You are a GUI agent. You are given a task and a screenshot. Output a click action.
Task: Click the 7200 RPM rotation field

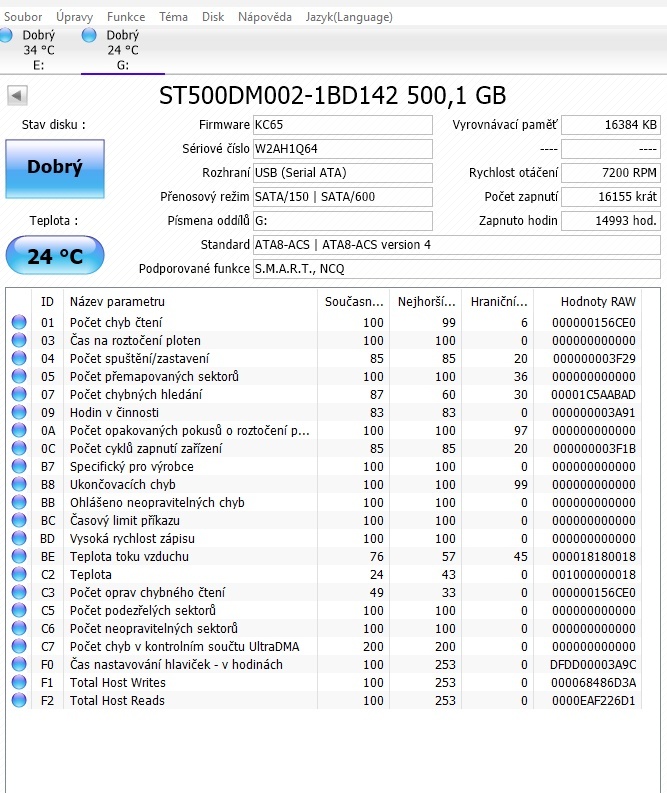(611, 173)
